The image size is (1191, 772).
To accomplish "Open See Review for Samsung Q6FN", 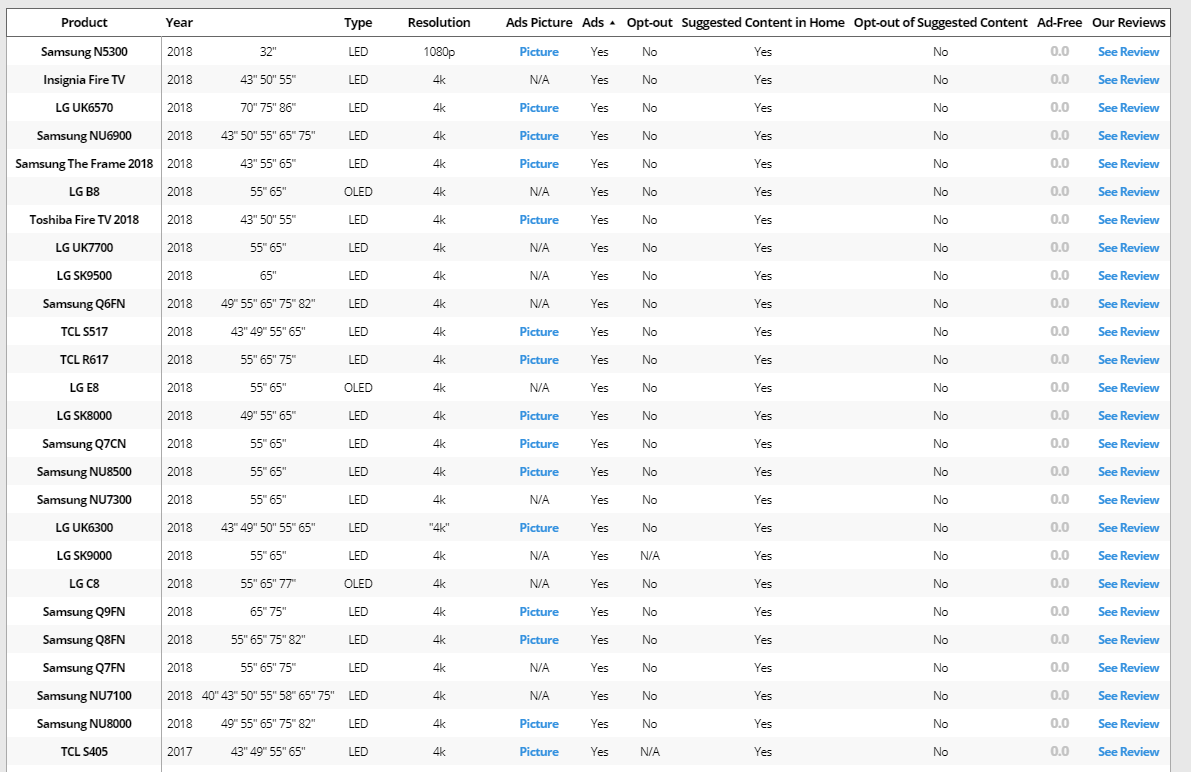I will tap(1128, 304).
